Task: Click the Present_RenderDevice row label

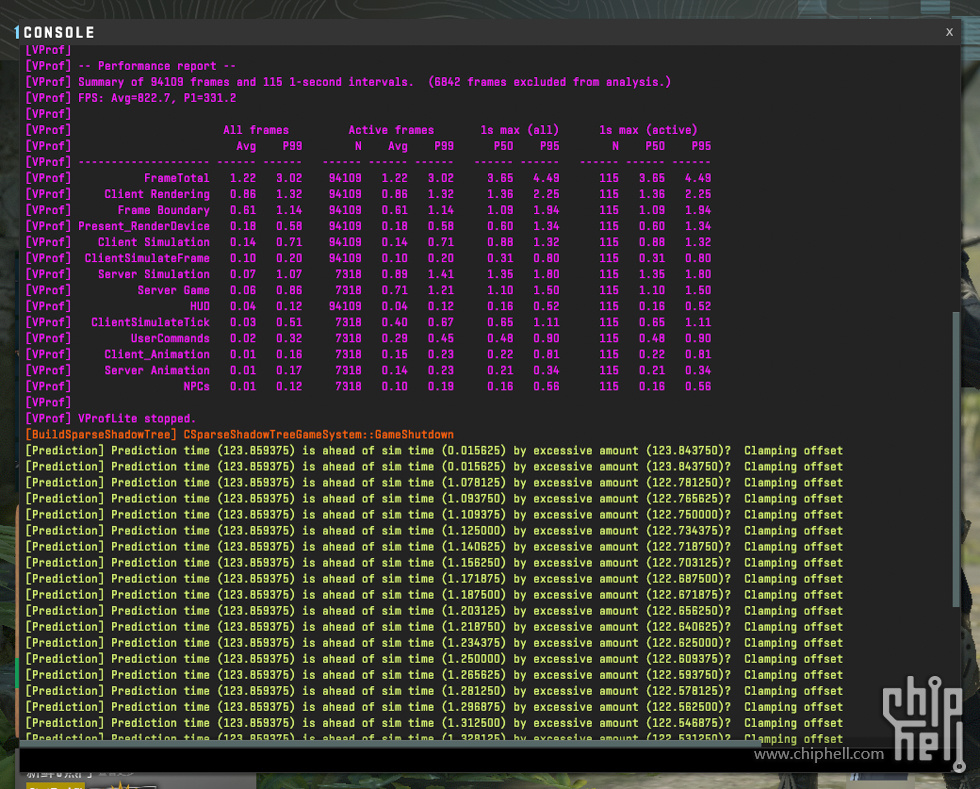Action: point(144,226)
